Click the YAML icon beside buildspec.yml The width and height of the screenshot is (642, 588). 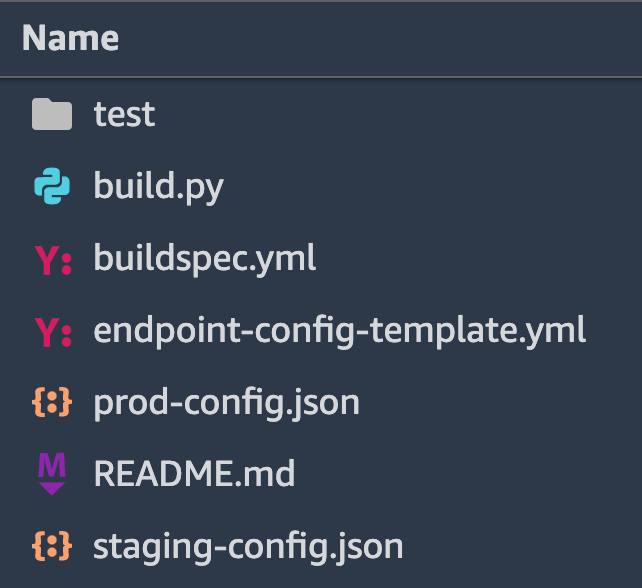click(52, 260)
